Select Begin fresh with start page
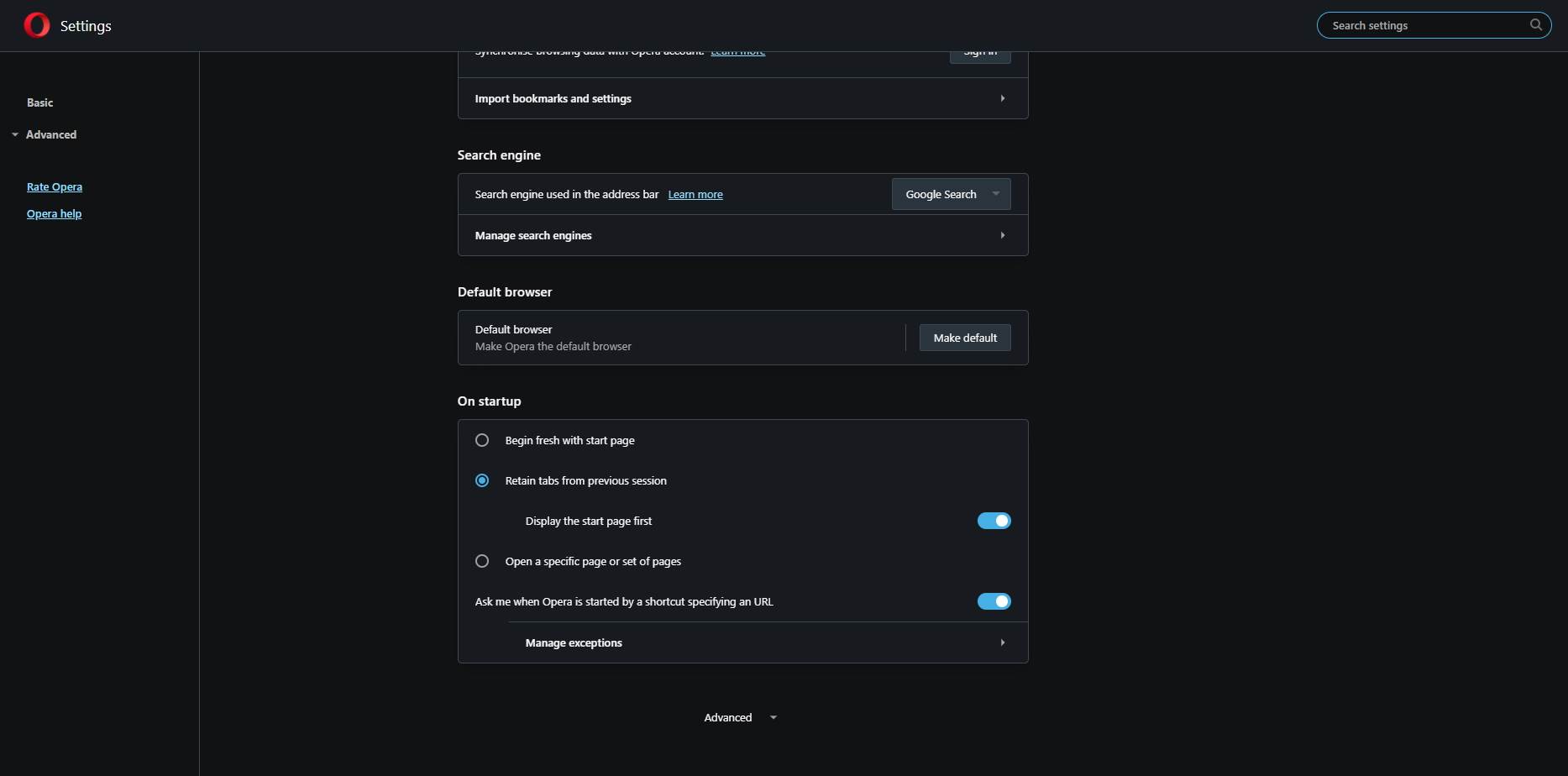The height and width of the screenshot is (776, 1568). click(482, 439)
